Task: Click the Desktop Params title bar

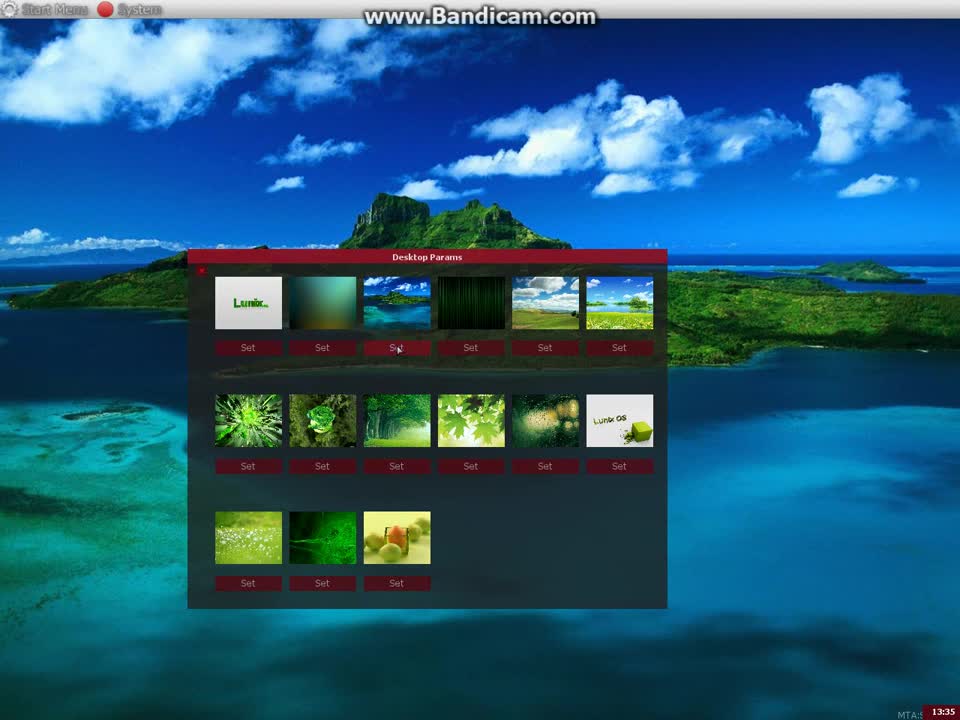Action: pyautogui.click(x=427, y=257)
